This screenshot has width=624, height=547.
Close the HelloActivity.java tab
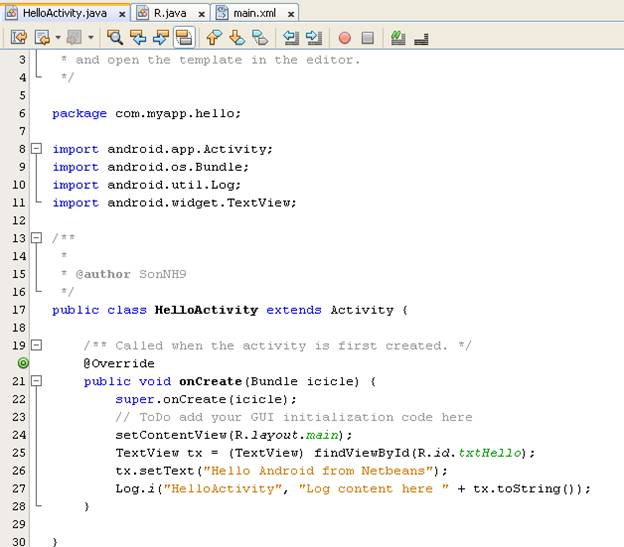[122, 14]
